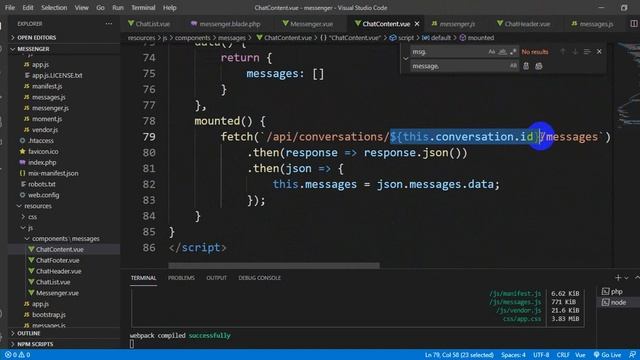Open app.js.LICENSE.txt in explorer

(x=57, y=76)
